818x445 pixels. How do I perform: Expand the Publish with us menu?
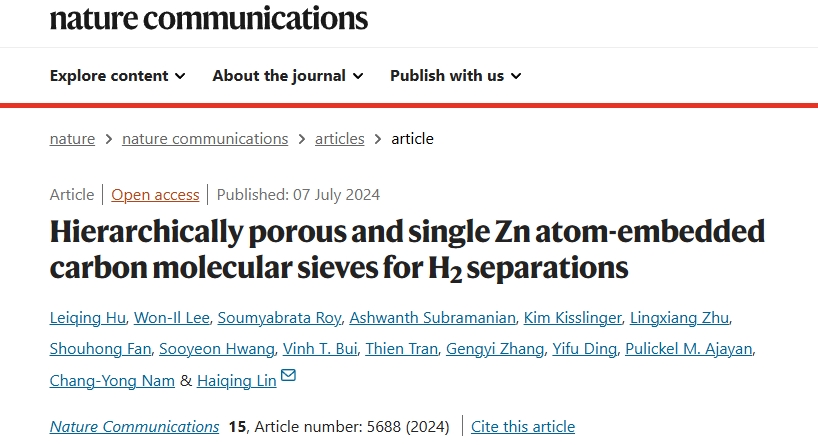(455, 76)
